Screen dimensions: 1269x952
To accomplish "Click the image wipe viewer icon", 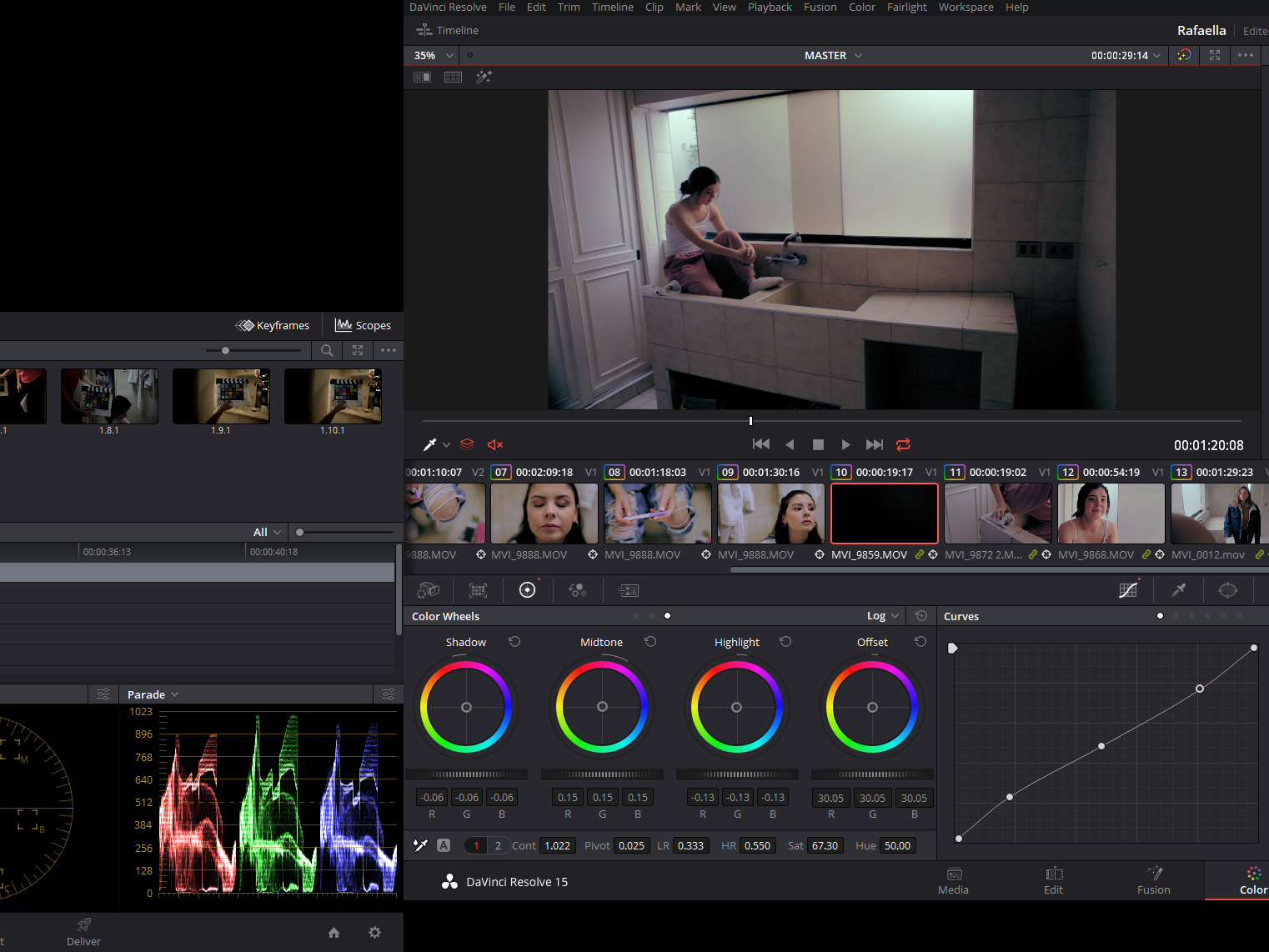I will 423,77.
